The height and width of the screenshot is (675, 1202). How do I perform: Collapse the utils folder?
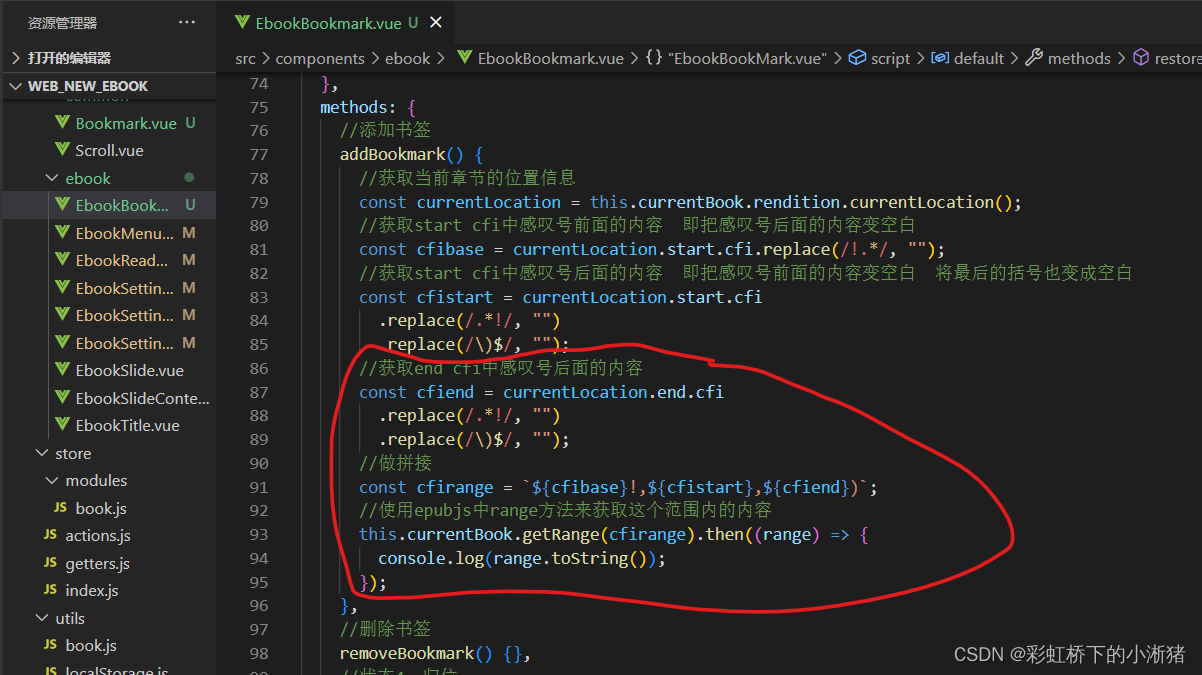click(69, 618)
